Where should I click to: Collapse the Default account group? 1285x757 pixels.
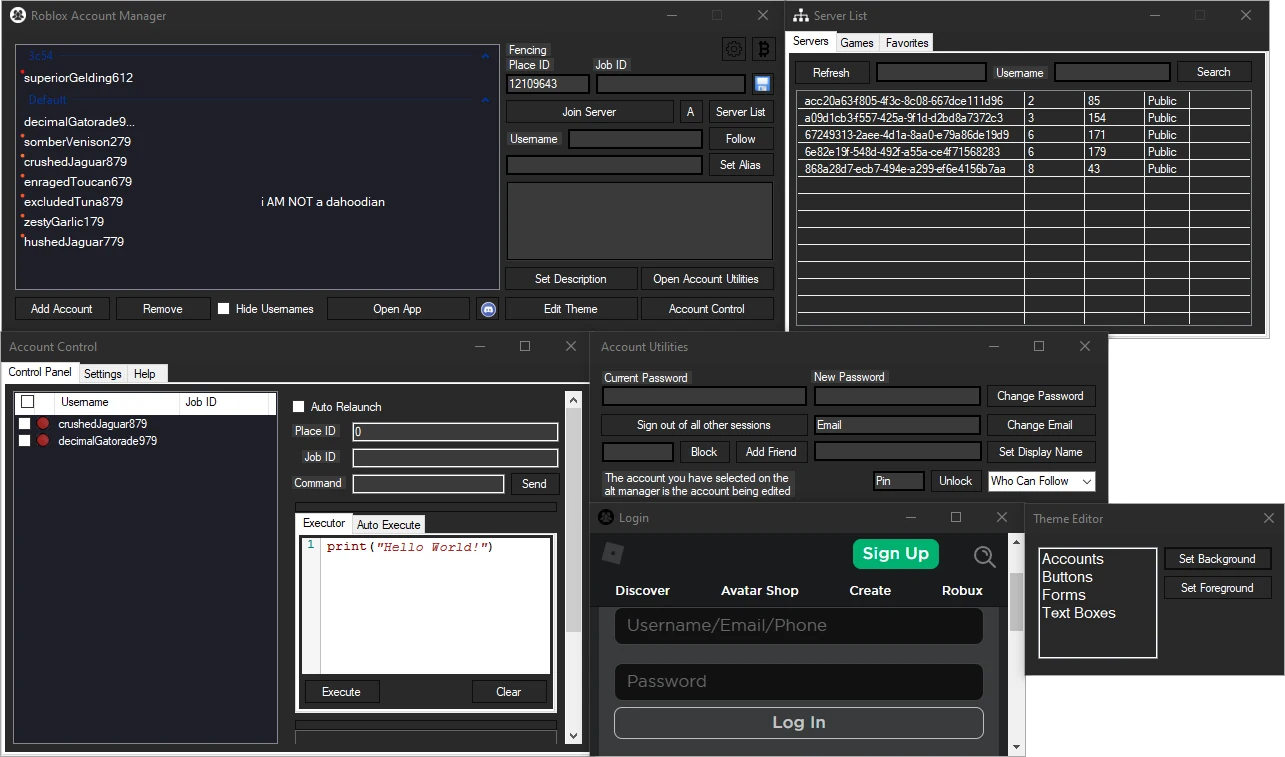click(487, 99)
